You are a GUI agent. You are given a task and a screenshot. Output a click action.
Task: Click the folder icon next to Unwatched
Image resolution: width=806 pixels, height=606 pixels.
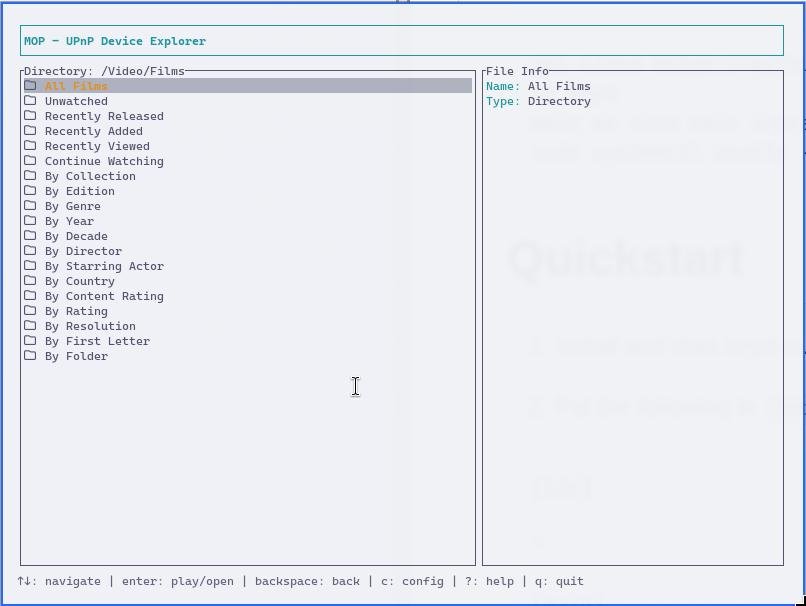tap(30, 101)
